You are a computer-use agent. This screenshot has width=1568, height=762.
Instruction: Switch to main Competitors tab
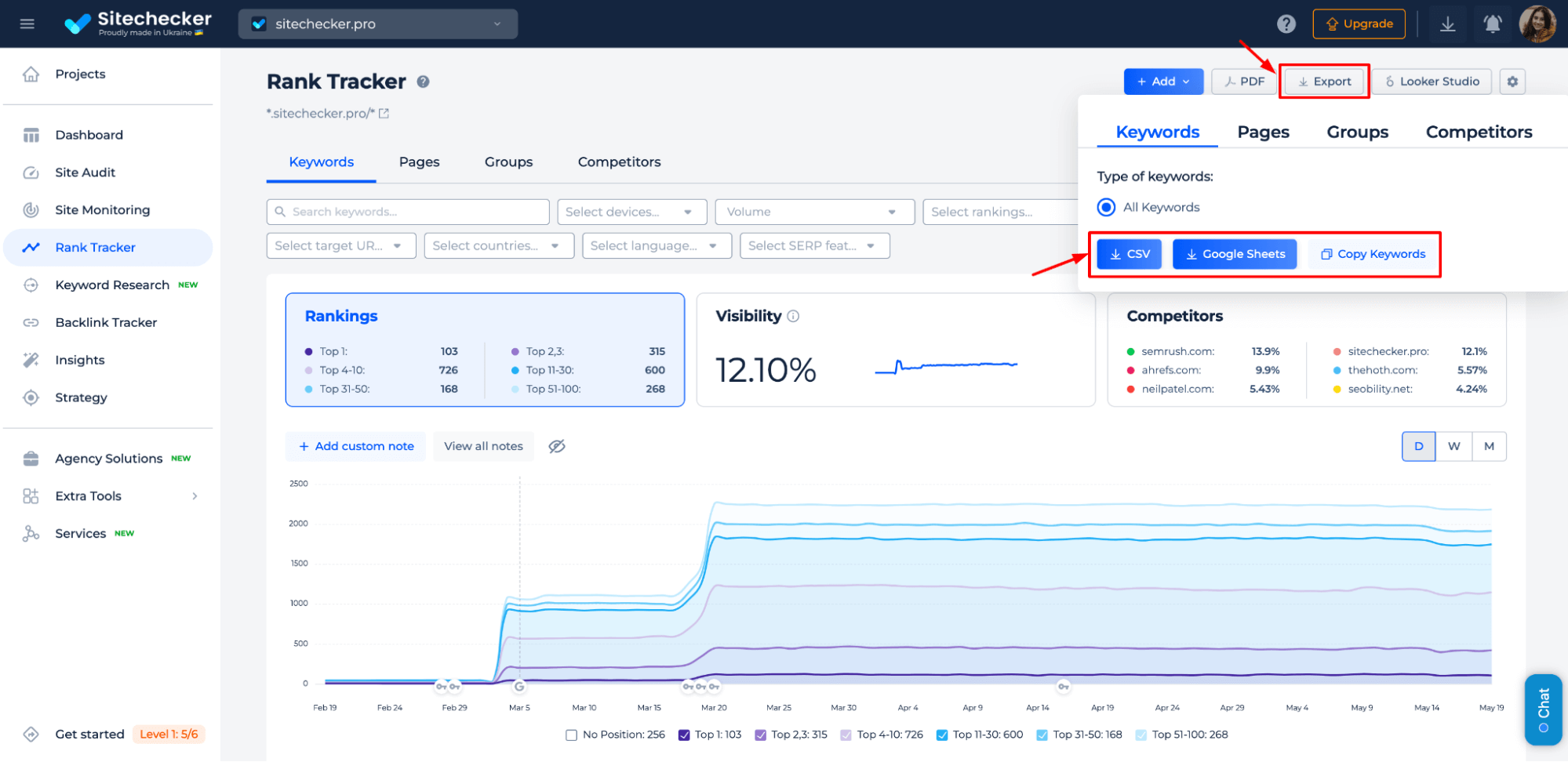click(619, 162)
